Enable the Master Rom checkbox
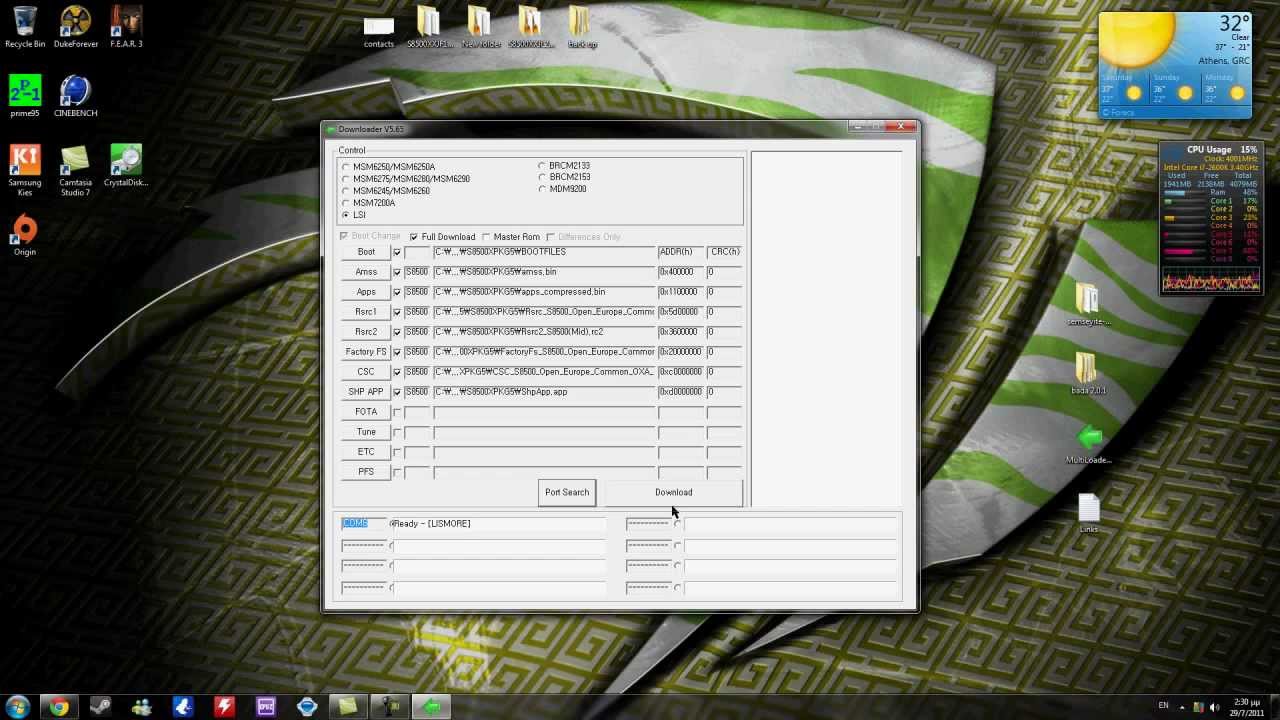 click(487, 237)
